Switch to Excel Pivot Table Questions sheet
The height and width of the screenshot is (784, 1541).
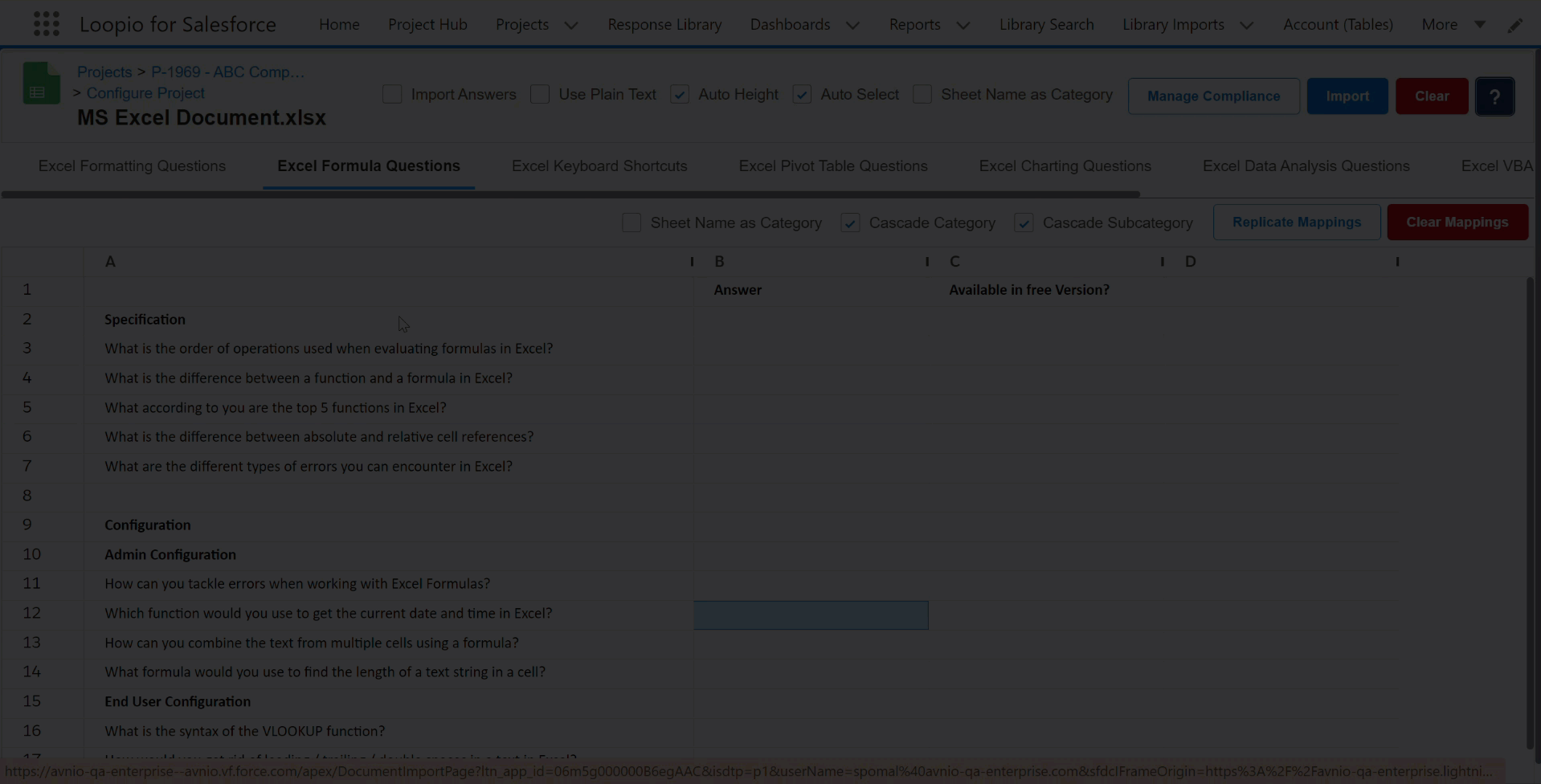tap(833, 166)
